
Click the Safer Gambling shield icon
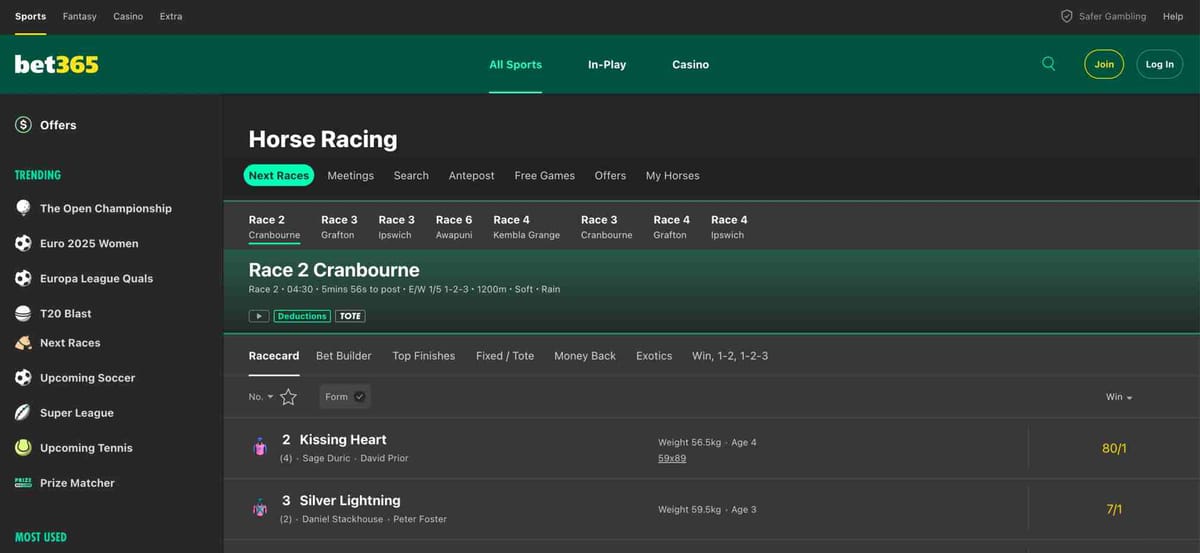pyautogui.click(x=1066, y=16)
